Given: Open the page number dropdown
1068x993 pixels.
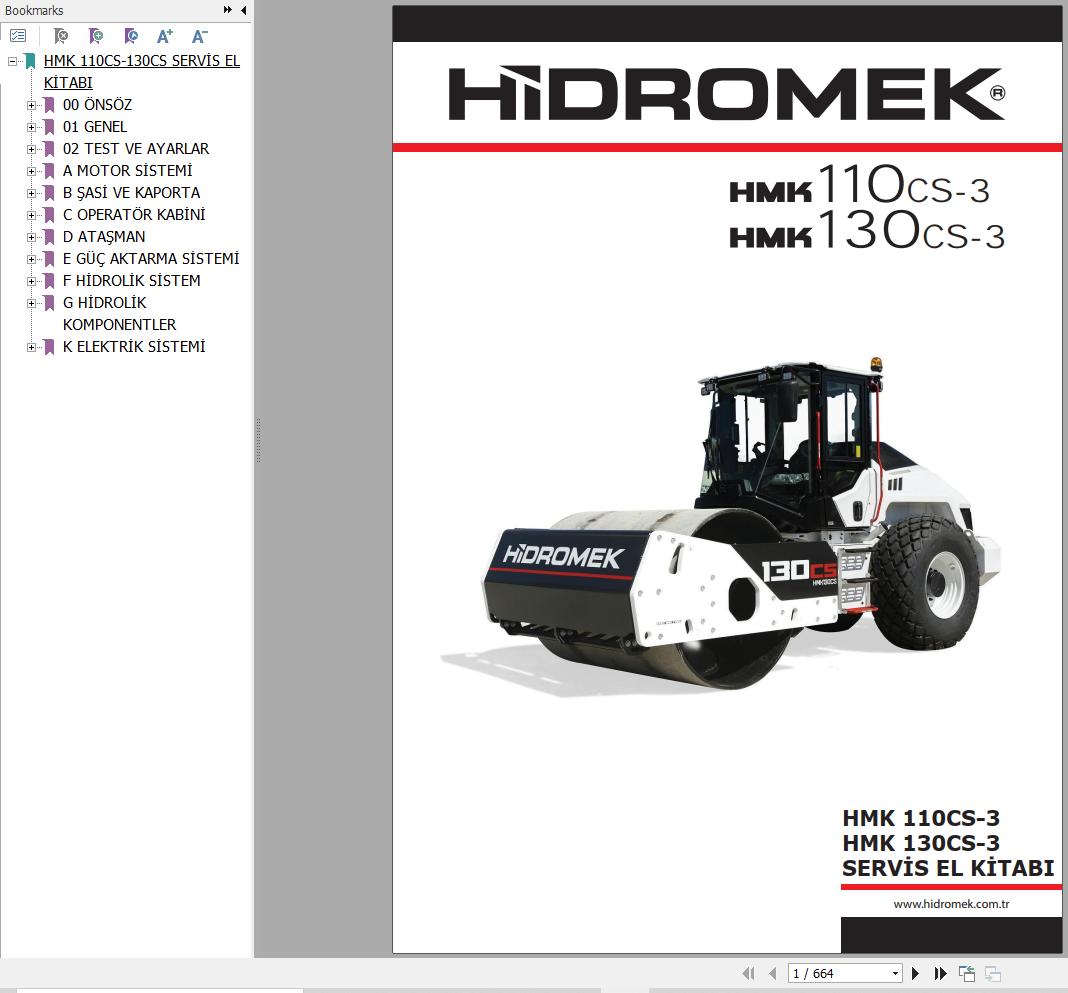Looking at the screenshot, I should click(894, 973).
